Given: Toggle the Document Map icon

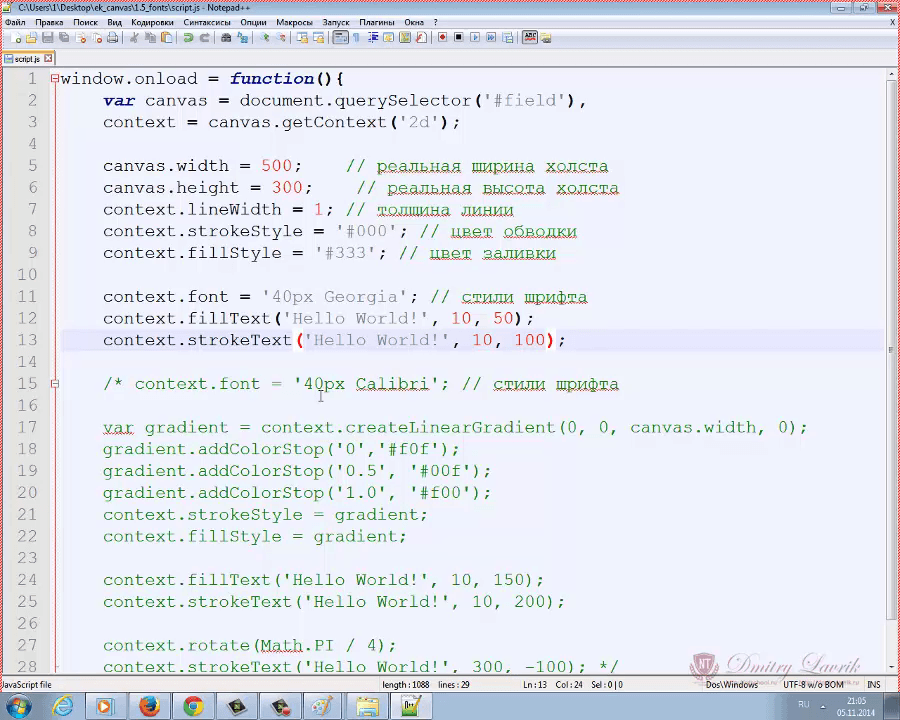Looking at the screenshot, I should tap(405, 38).
